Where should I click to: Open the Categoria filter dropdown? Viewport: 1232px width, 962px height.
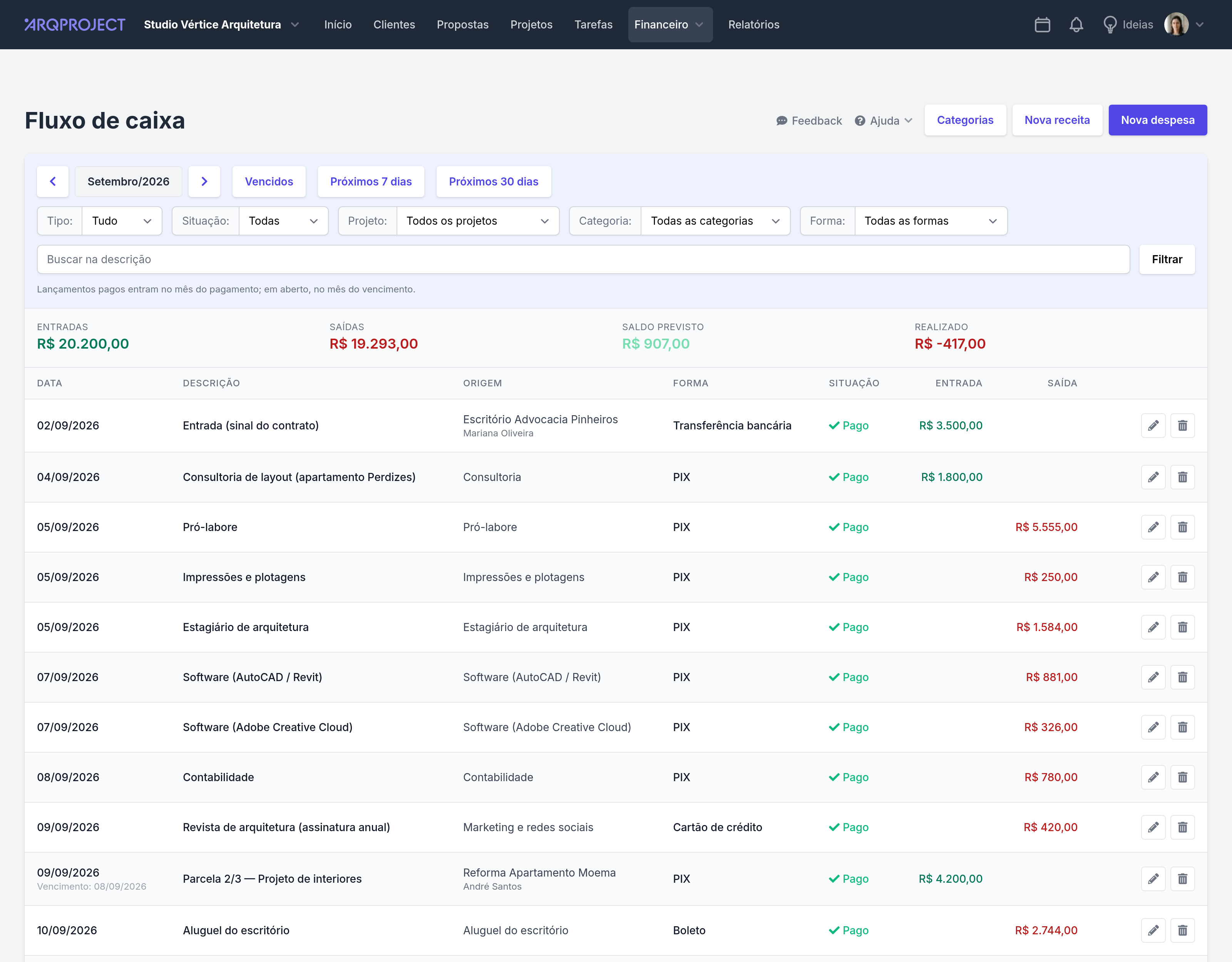point(715,221)
